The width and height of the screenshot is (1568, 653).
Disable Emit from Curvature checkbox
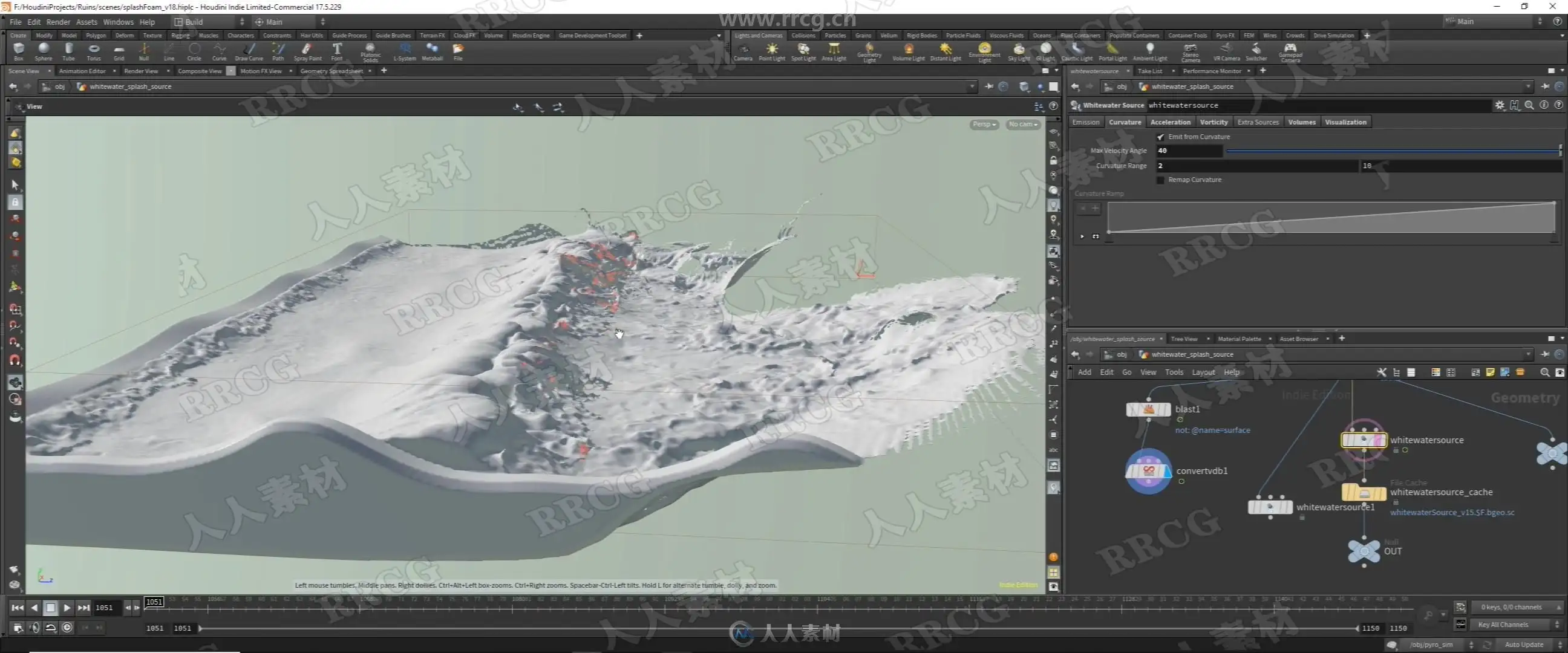click(1160, 137)
